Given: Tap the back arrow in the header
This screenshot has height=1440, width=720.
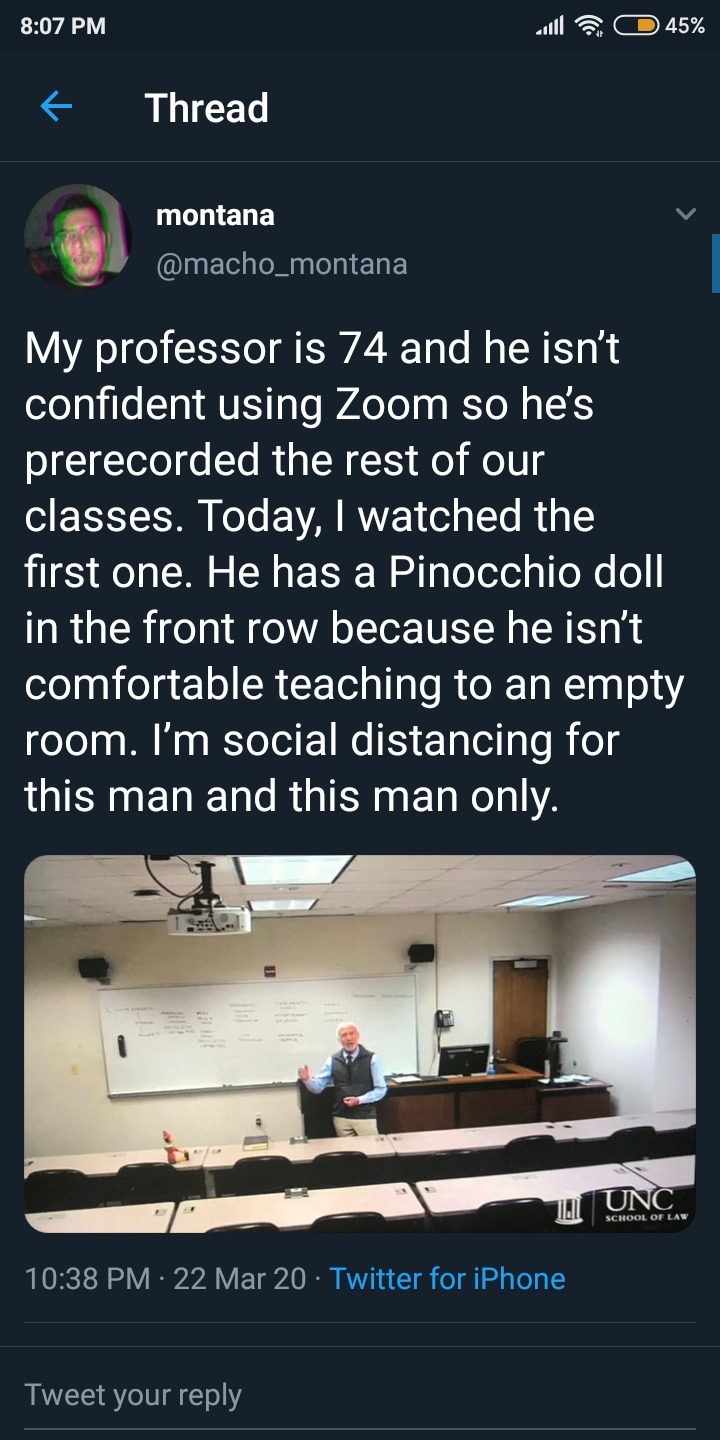Looking at the screenshot, I should 56,107.
